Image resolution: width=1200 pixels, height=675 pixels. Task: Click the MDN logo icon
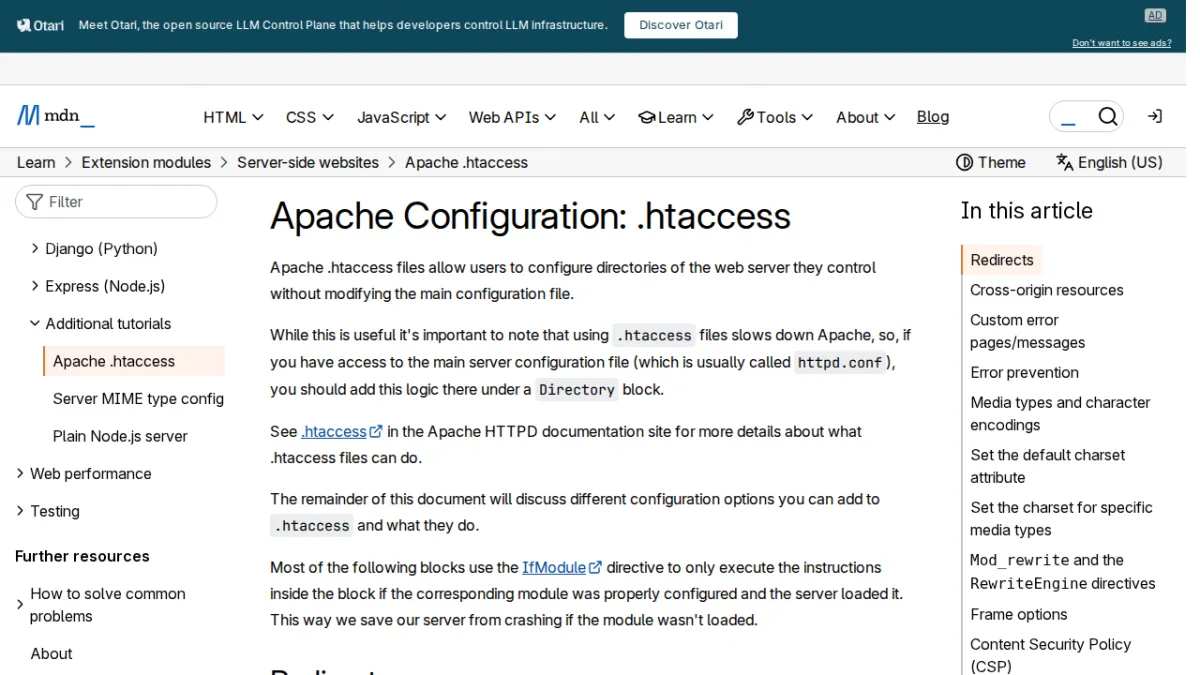27,116
